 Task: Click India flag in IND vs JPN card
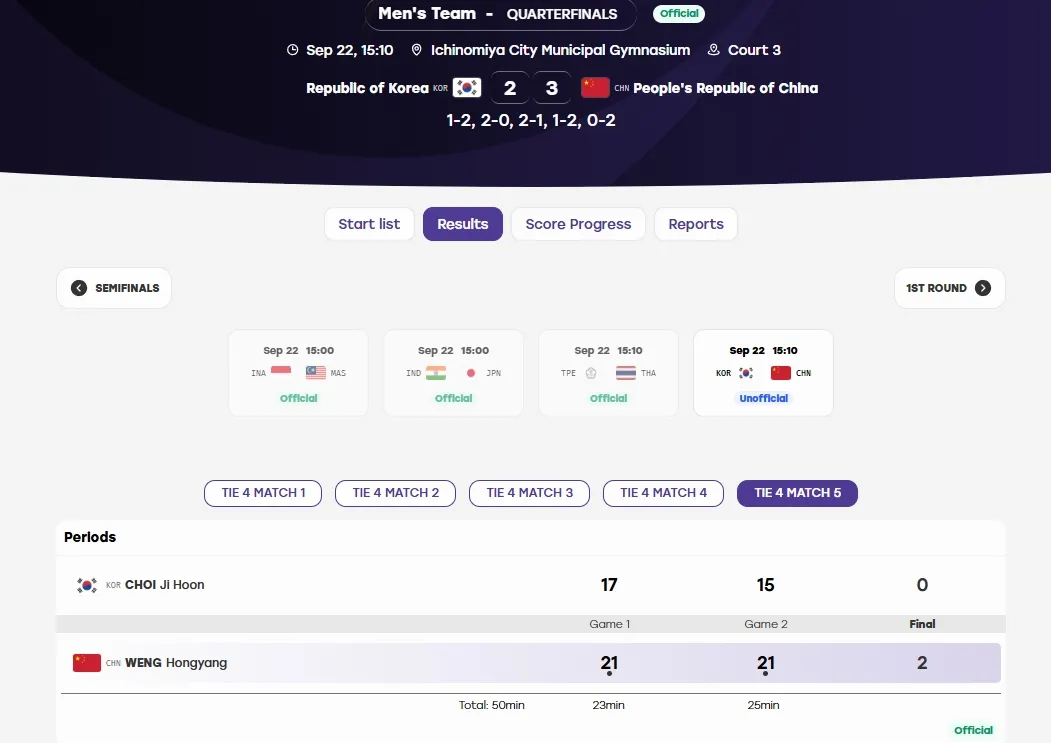click(x=436, y=373)
